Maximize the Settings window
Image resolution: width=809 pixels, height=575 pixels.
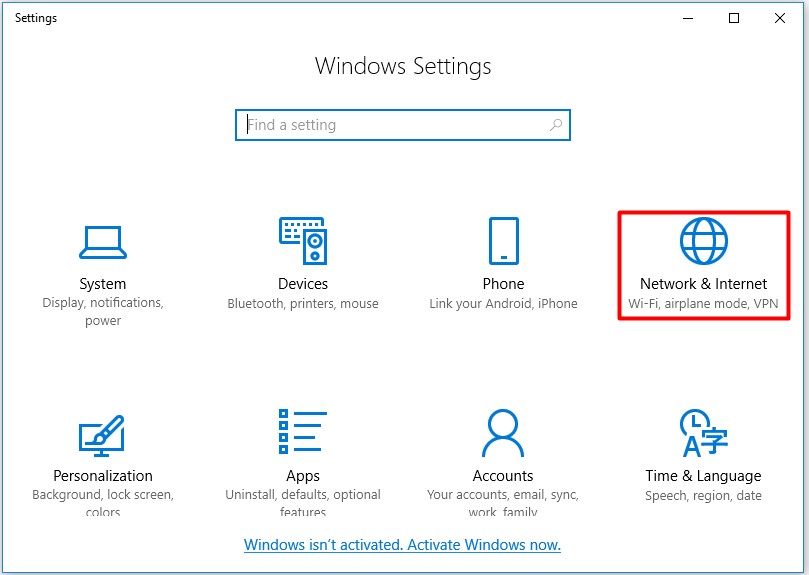point(734,19)
